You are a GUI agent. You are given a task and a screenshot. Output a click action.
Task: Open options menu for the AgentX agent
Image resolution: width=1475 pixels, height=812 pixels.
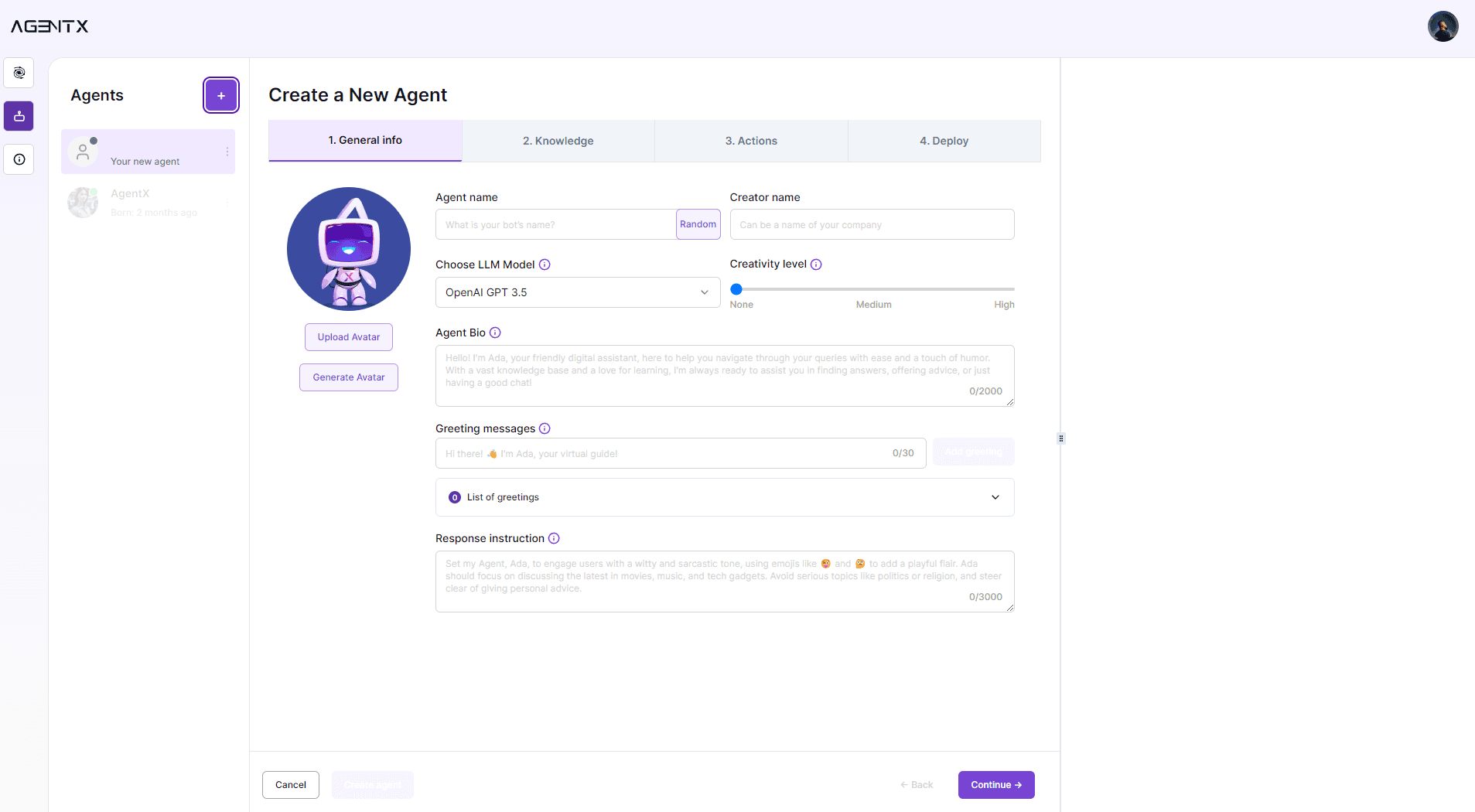tap(227, 203)
